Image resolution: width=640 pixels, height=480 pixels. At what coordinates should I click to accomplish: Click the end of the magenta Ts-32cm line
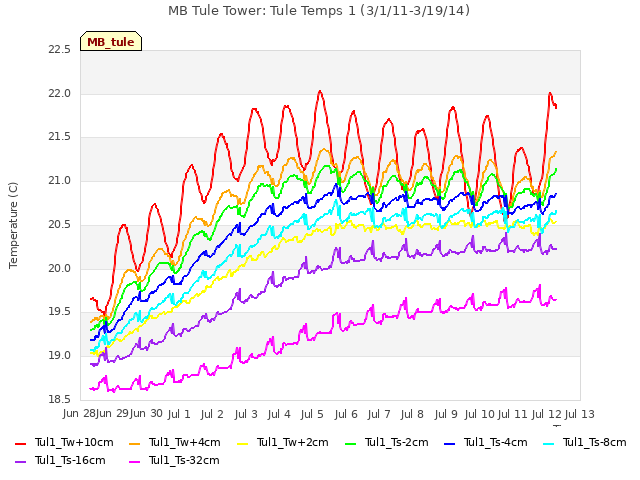point(556,300)
